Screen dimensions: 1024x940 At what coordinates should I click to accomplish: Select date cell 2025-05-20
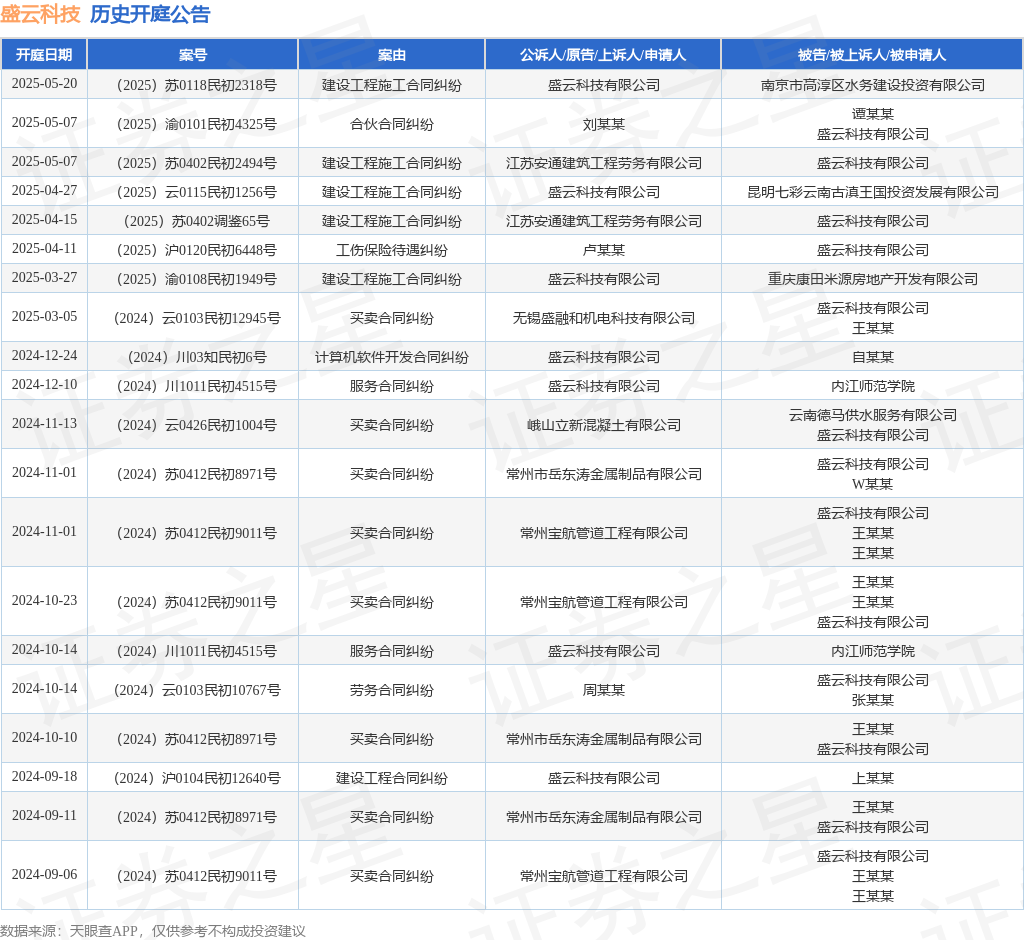coord(44,84)
